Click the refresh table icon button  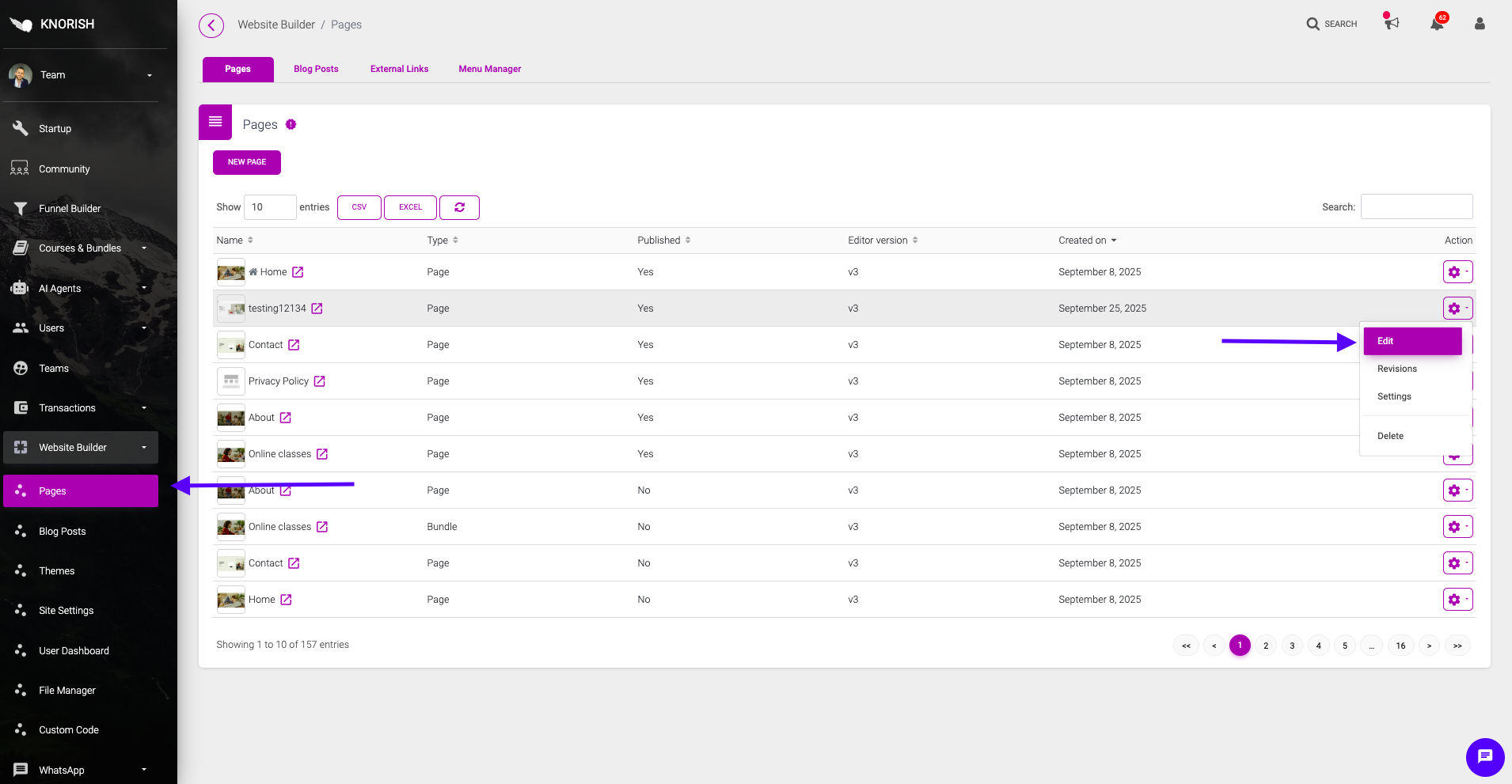(x=459, y=207)
